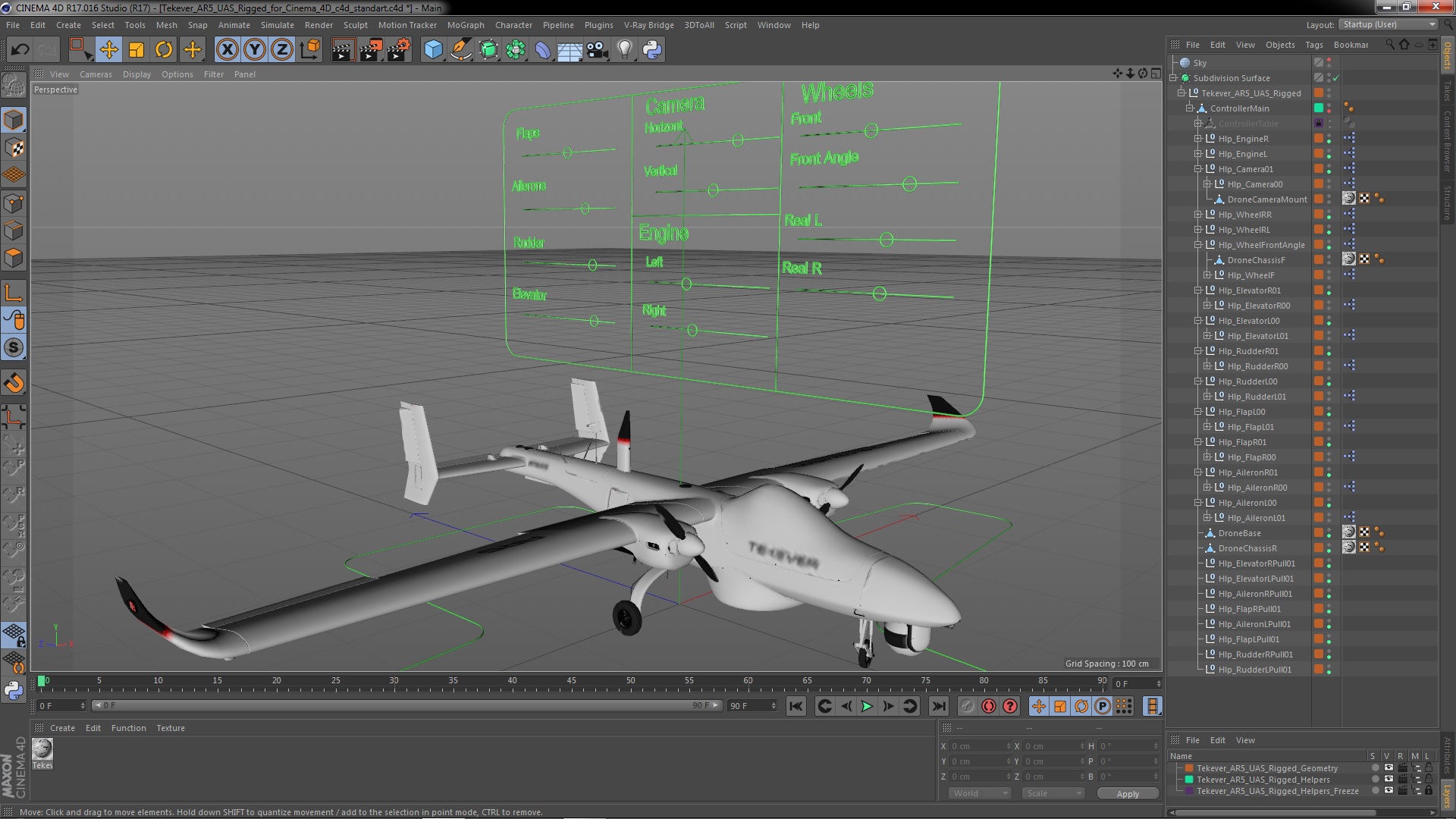1456x819 pixels.
Task: Click the timeline frame 45 marker
Action: coord(571,681)
